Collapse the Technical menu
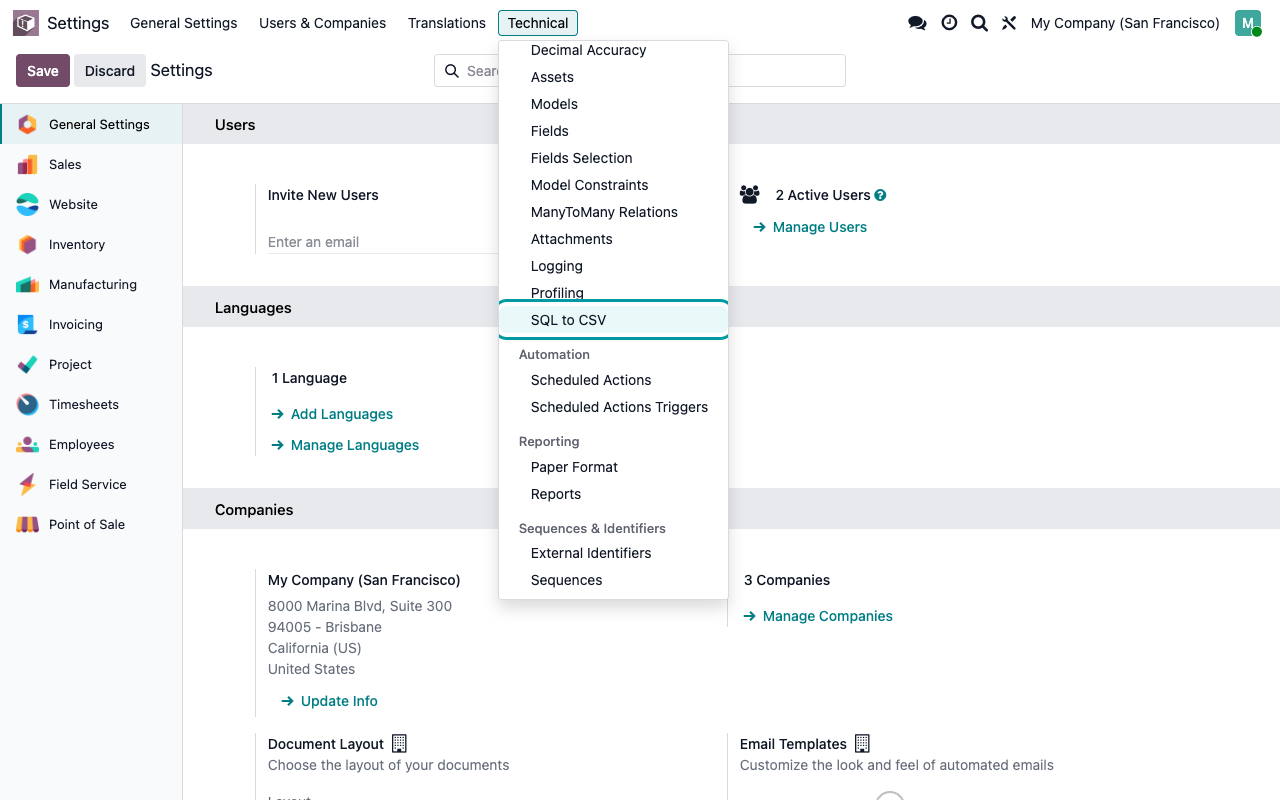 tap(538, 23)
